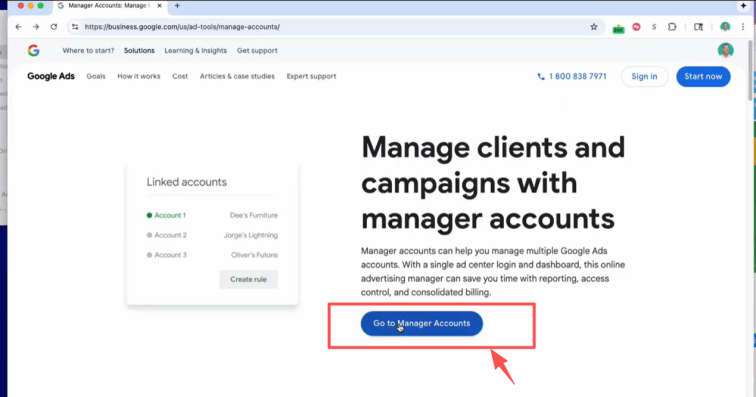Viewport: 756px width, 397px height.
Task: Click Go to Manager Accounts button
Action: [x=421, y=323]
